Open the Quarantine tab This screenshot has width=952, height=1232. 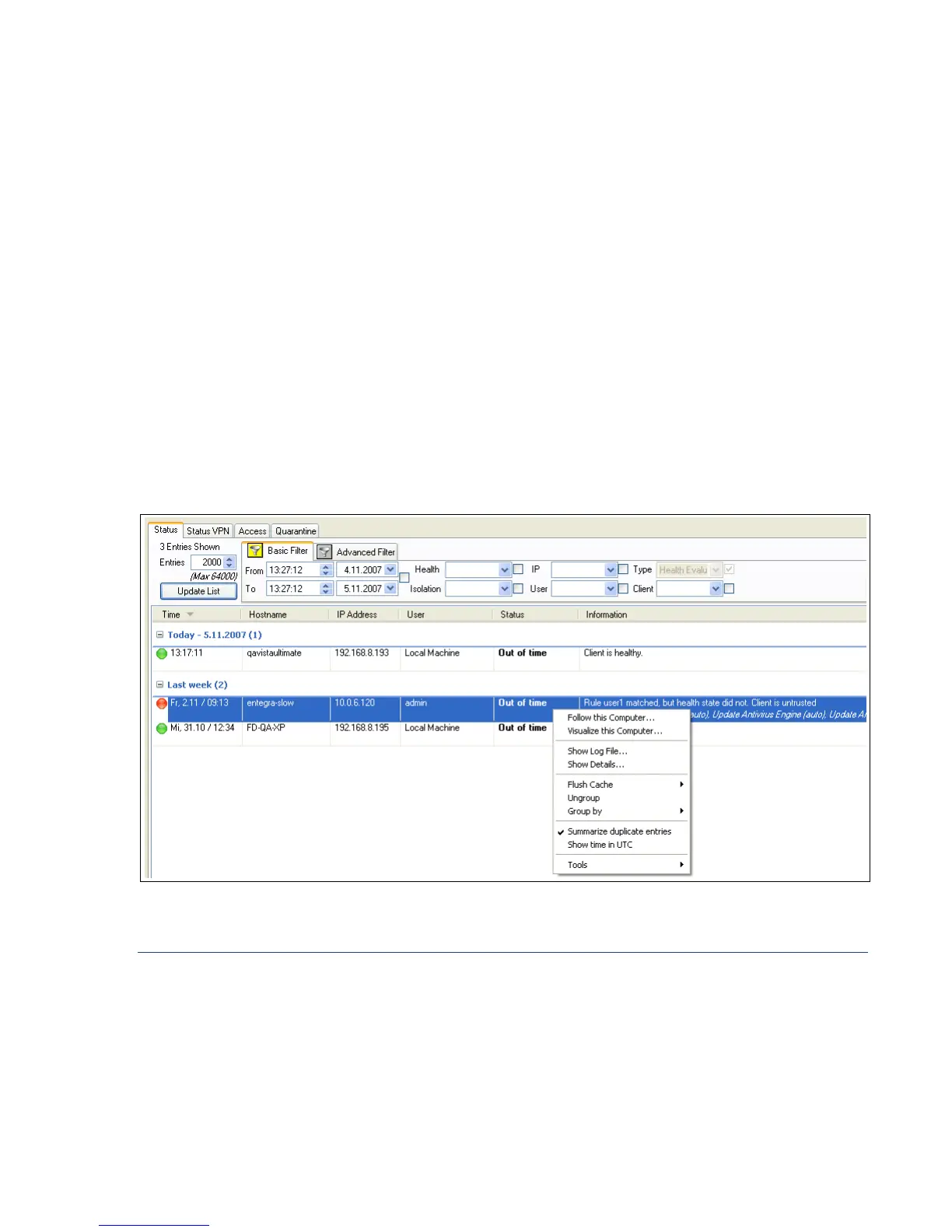point(296,531)
